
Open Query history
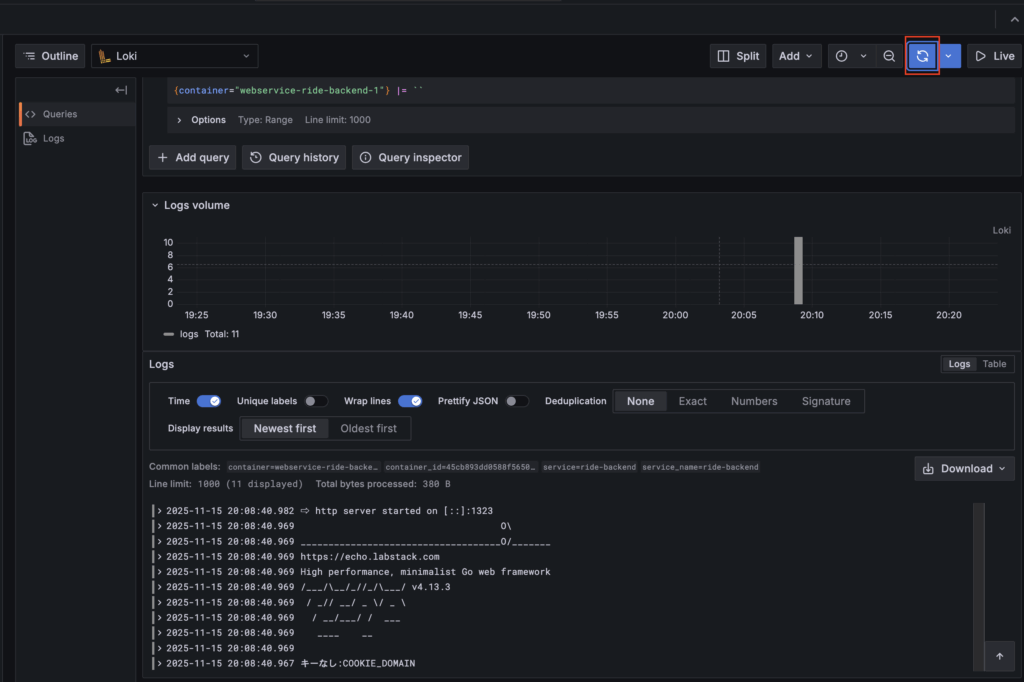pyautogui.click(x=294, y=157)
